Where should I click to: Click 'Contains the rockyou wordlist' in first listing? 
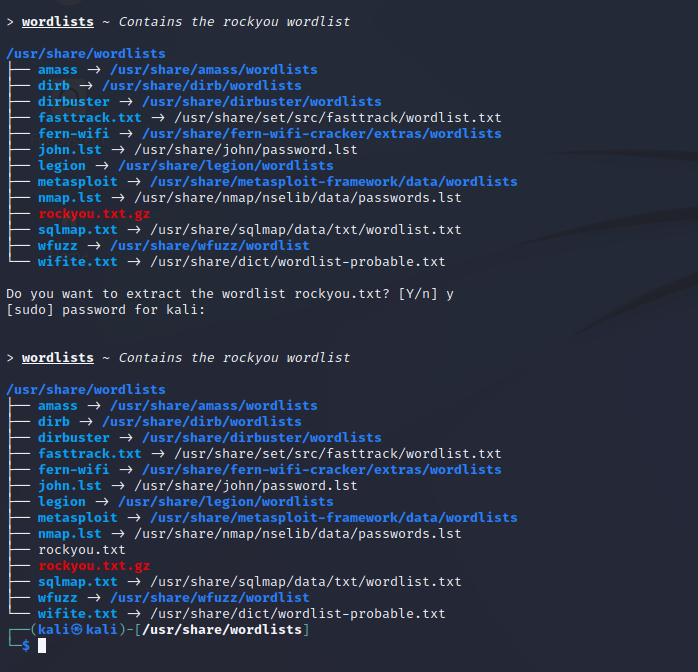[x=234, y=22]
